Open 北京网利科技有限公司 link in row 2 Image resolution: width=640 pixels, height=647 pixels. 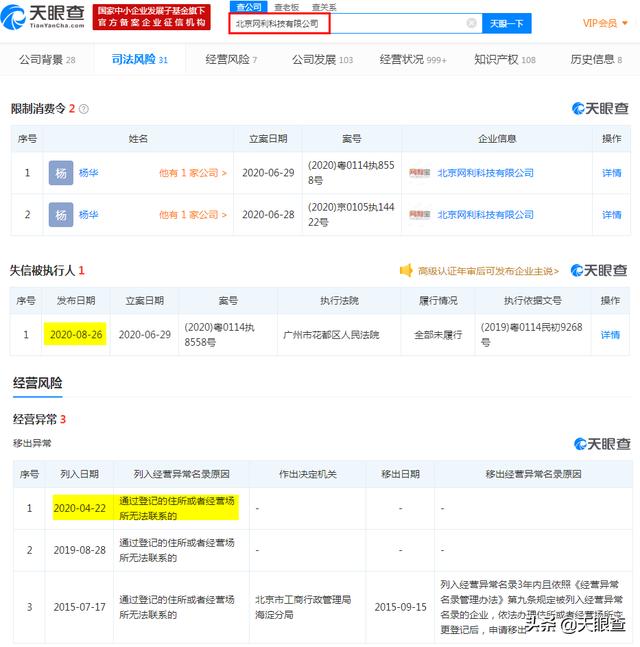click(485, 215)
